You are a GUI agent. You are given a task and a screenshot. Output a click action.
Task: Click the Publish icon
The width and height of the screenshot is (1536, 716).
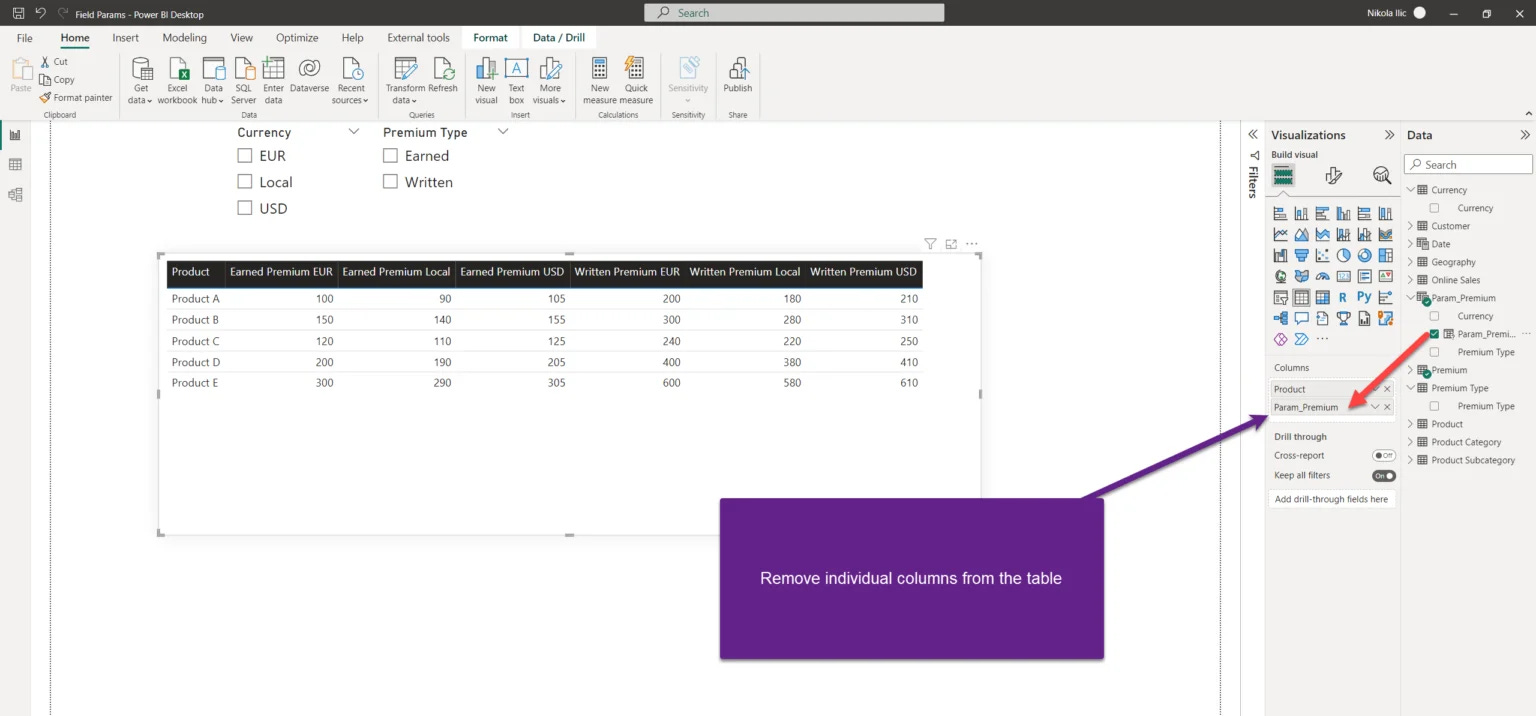(738, 69)
